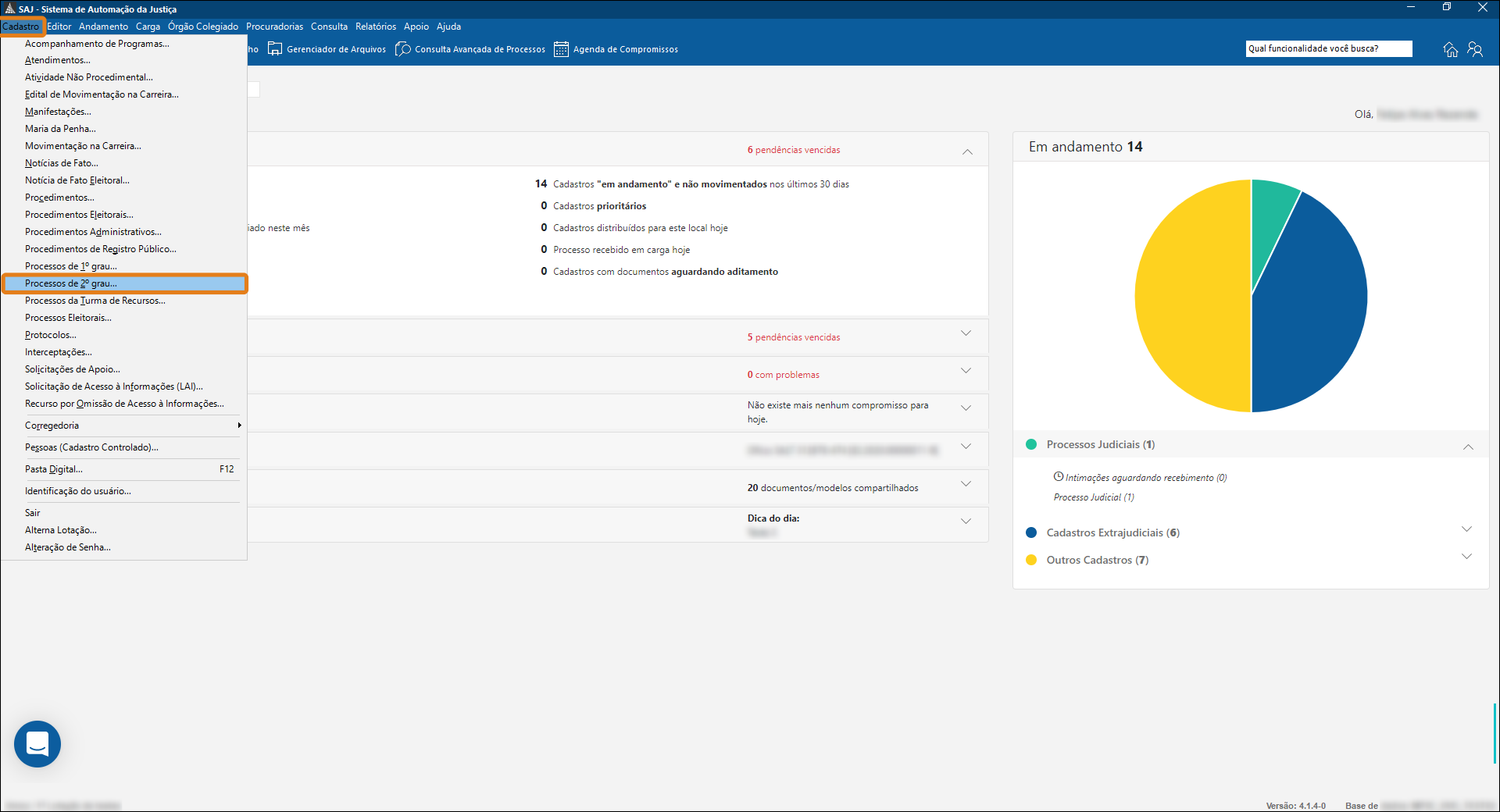The width and height of the screenshot is (1500, 812).
Task: Expand the 5 pendências vencidas section
Action: (966, 333)
